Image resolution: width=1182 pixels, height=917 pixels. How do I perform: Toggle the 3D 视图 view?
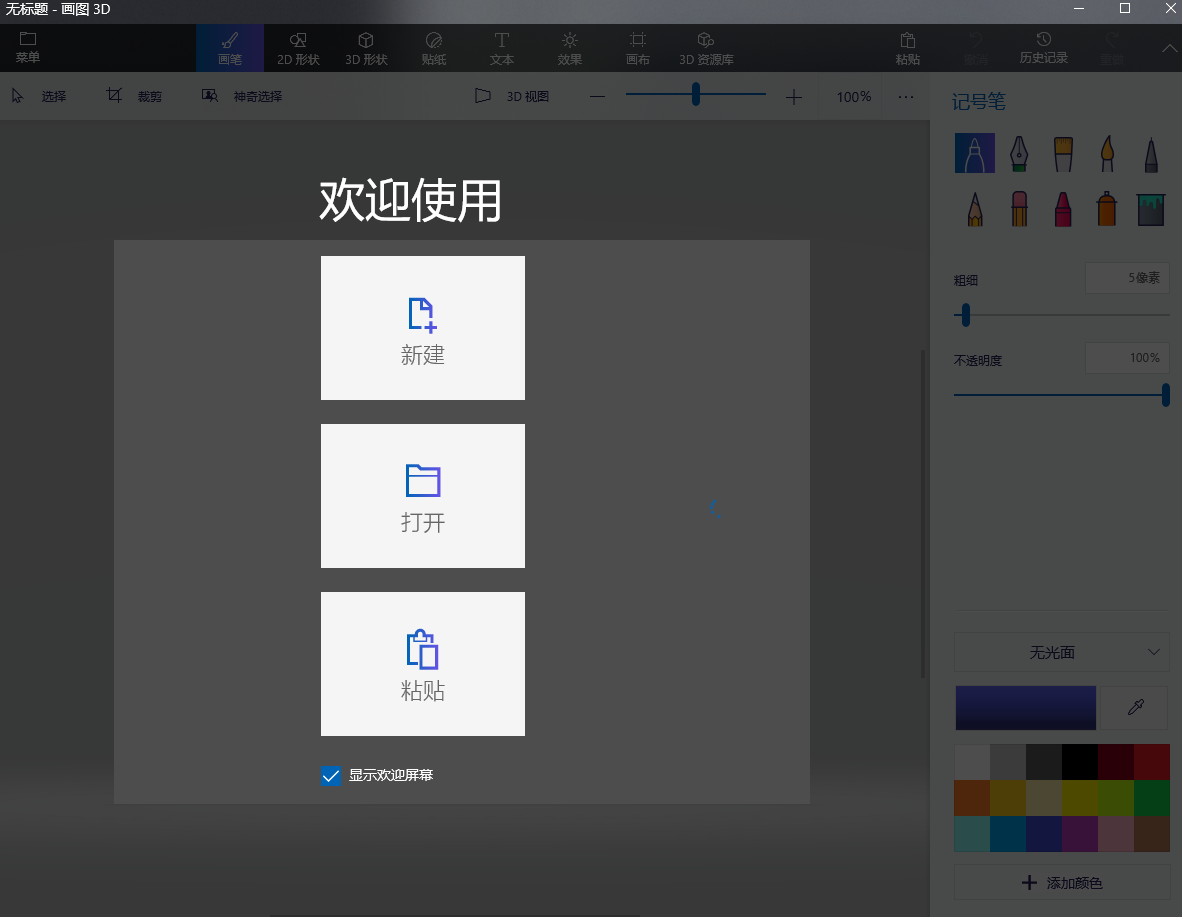click(512, 97)
